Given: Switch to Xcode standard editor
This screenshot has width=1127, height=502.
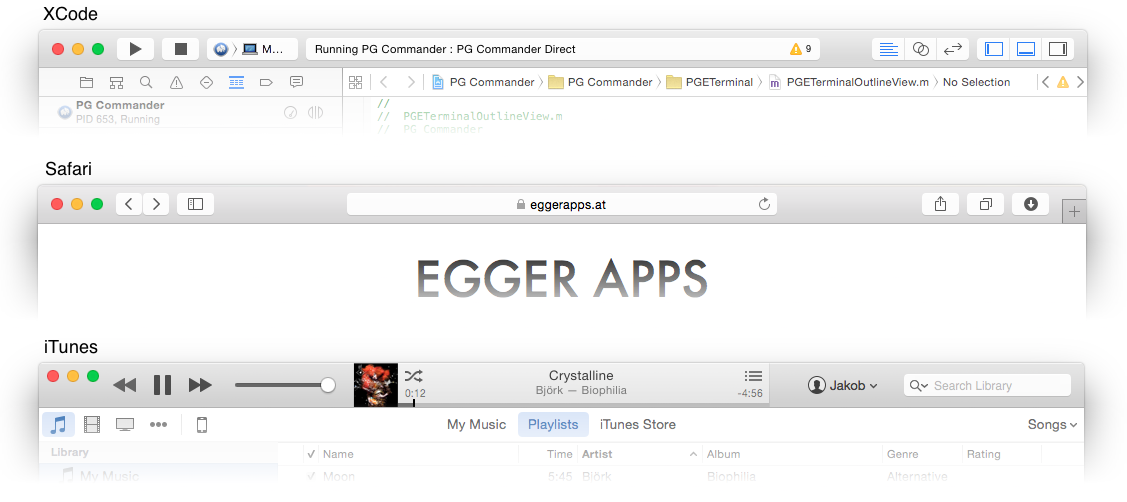Looking at the screenshot, I should coord(889,49).
